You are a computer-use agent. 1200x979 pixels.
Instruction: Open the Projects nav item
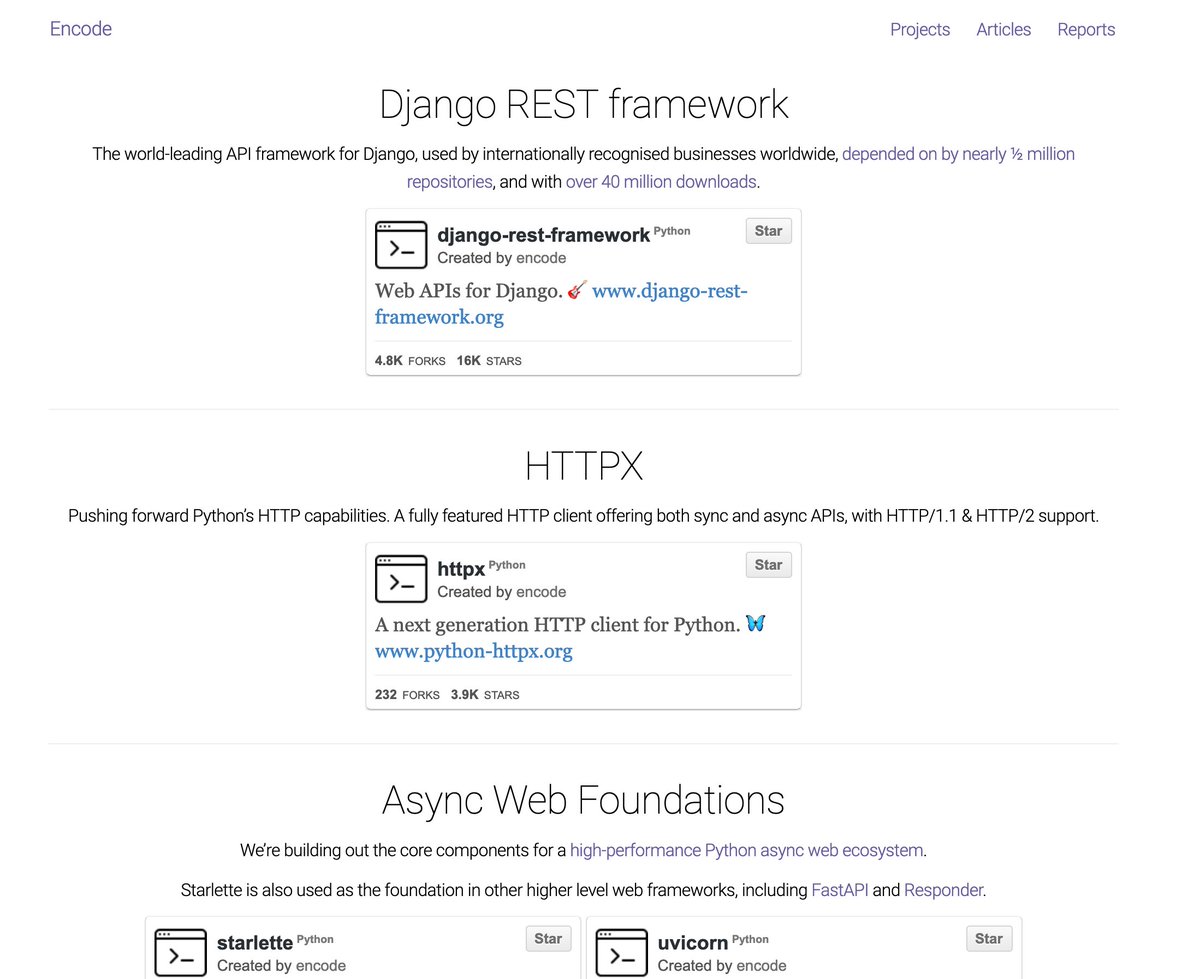920,30
